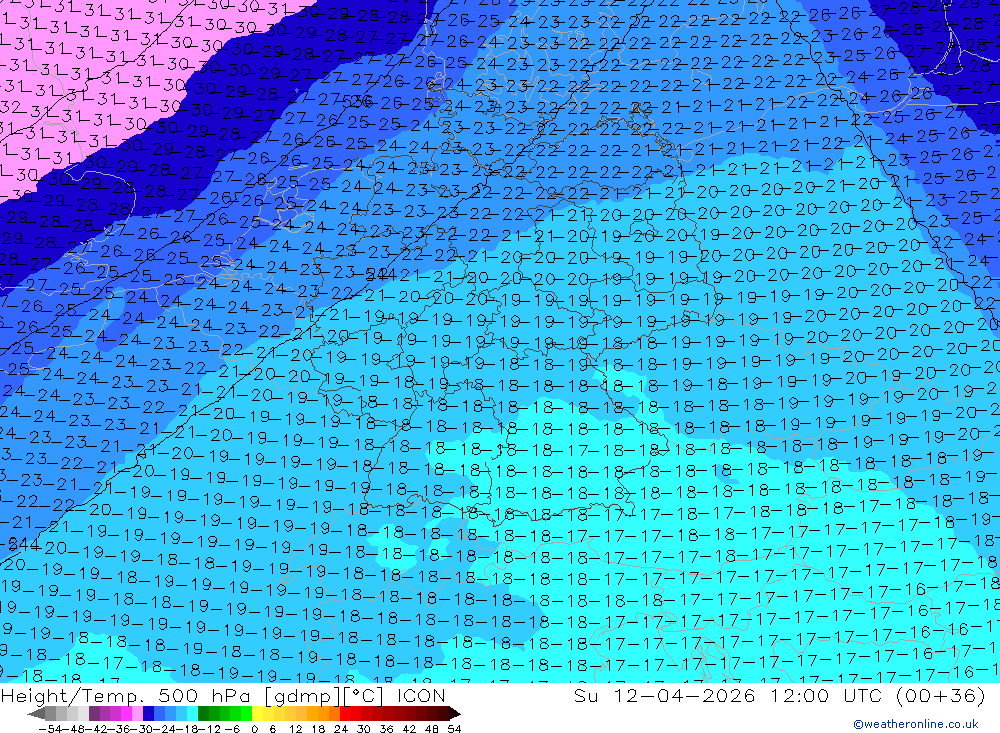The width and height of the screenshot is (1000, 733).
Task: Click the grey left arrow end of the legend
Action: 37,713
